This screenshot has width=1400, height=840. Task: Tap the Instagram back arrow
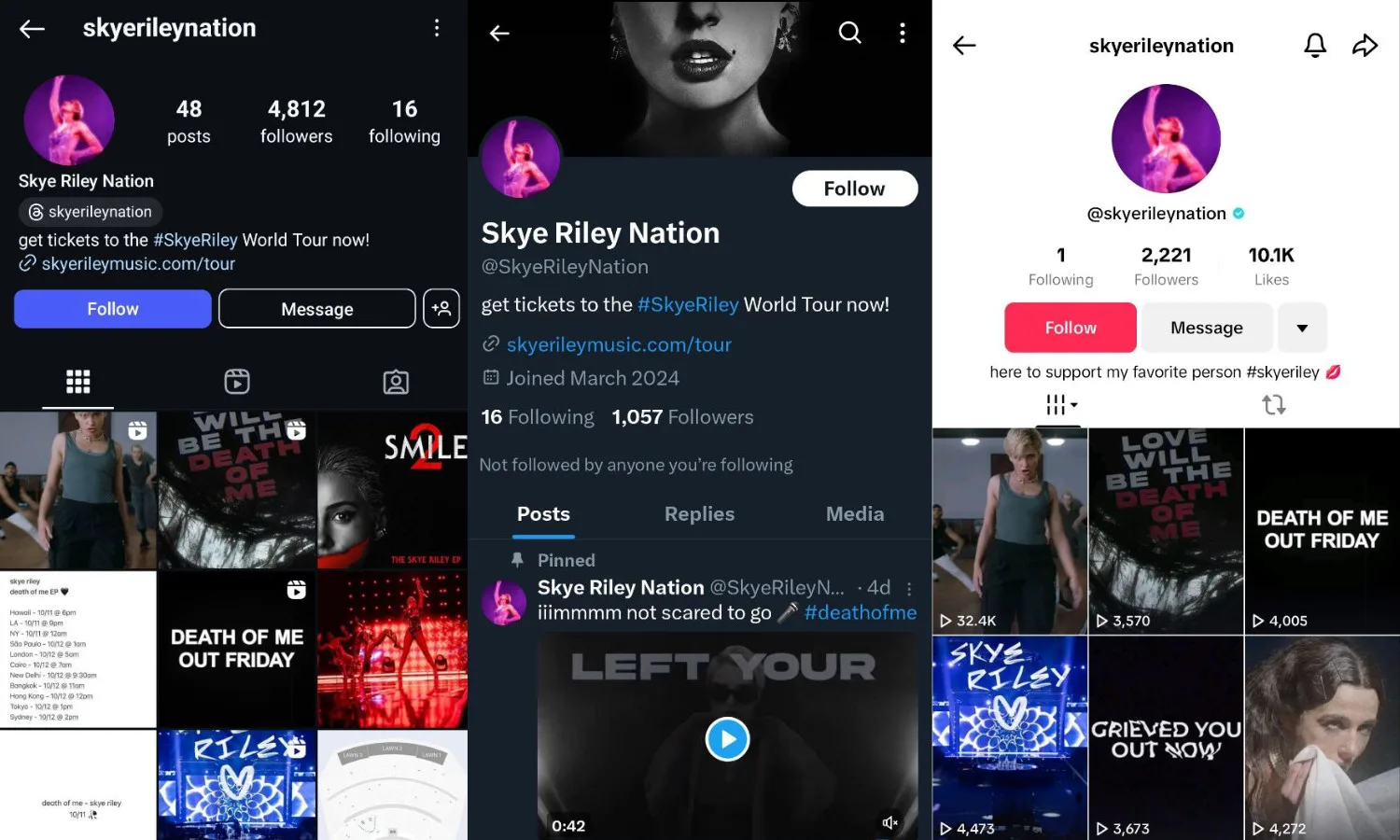pyautogui.click(x=32, y=29)
